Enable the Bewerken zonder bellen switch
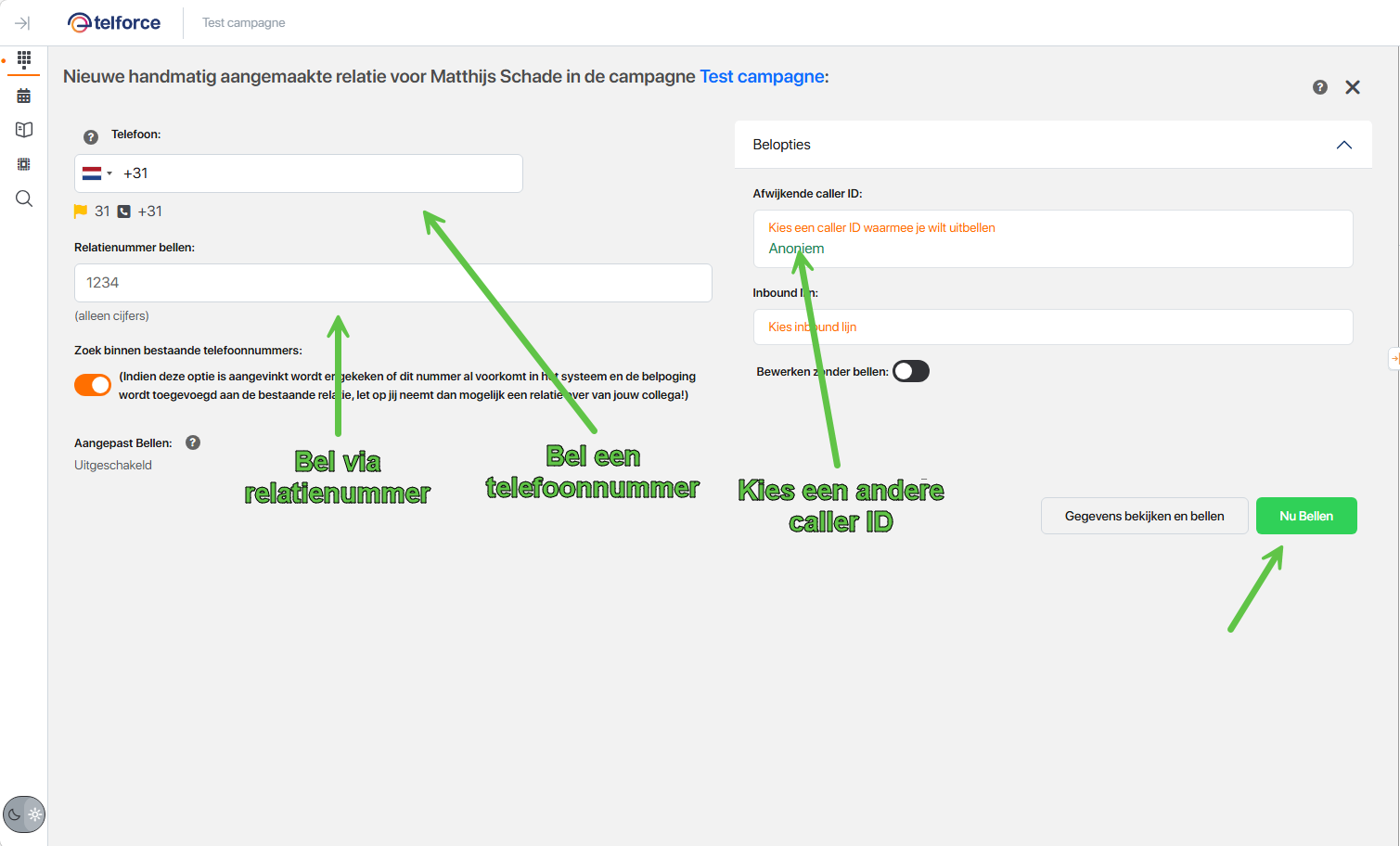 coord(910,370)
